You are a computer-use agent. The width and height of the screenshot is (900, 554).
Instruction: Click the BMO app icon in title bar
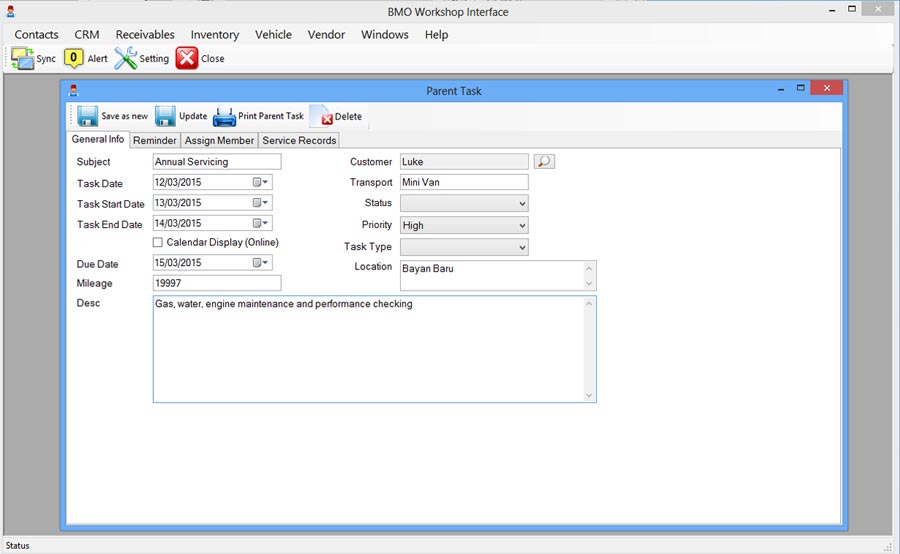click(10, 11)
